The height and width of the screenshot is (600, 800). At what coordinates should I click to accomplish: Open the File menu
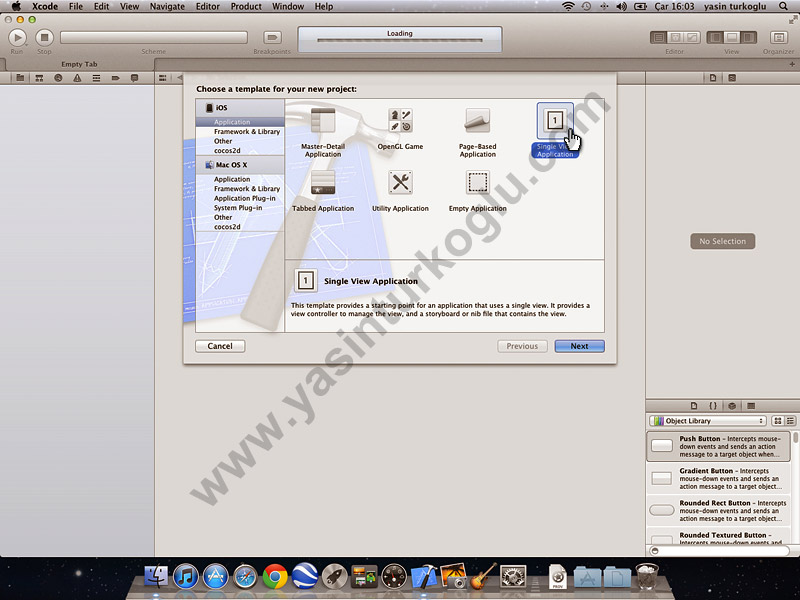[x=76, y=6]
